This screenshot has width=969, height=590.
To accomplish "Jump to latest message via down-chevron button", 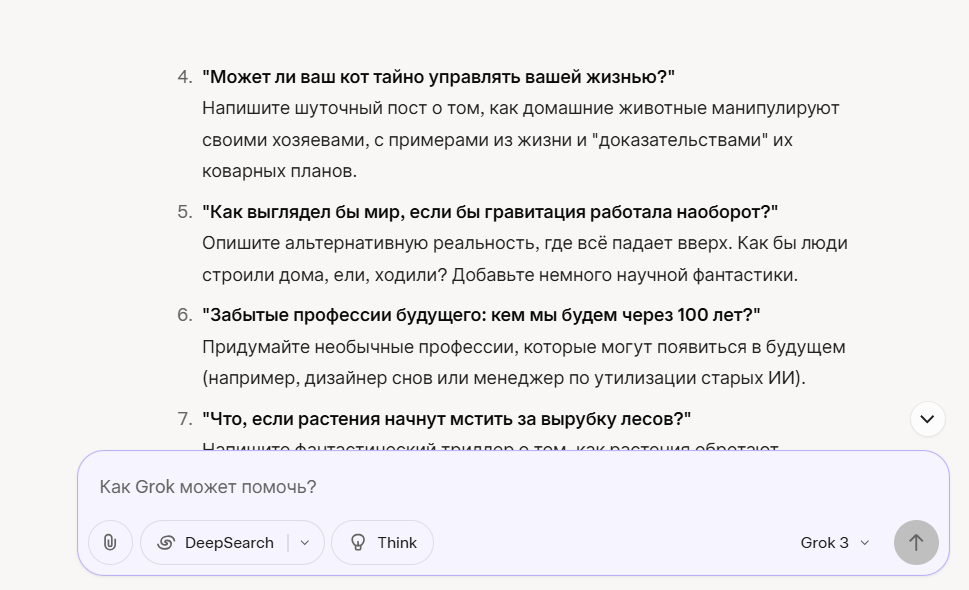I will [927, 419].
